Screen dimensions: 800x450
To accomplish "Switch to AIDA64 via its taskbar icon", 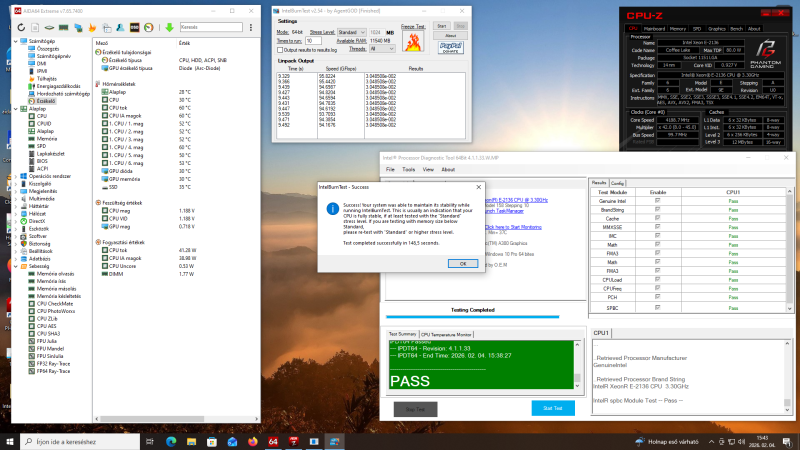I will (273, 442).
